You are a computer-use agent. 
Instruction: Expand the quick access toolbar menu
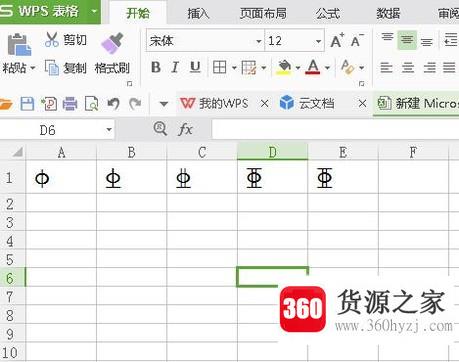tap(164, 104)
